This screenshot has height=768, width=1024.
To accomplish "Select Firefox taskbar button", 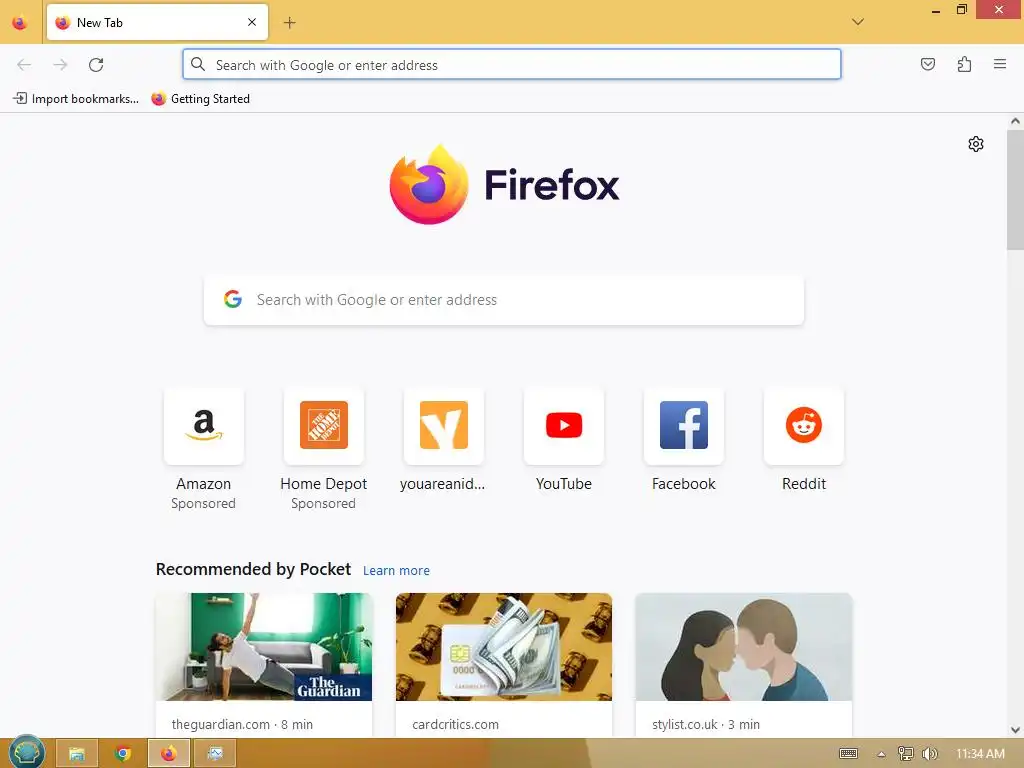I will tap(169, 754).
